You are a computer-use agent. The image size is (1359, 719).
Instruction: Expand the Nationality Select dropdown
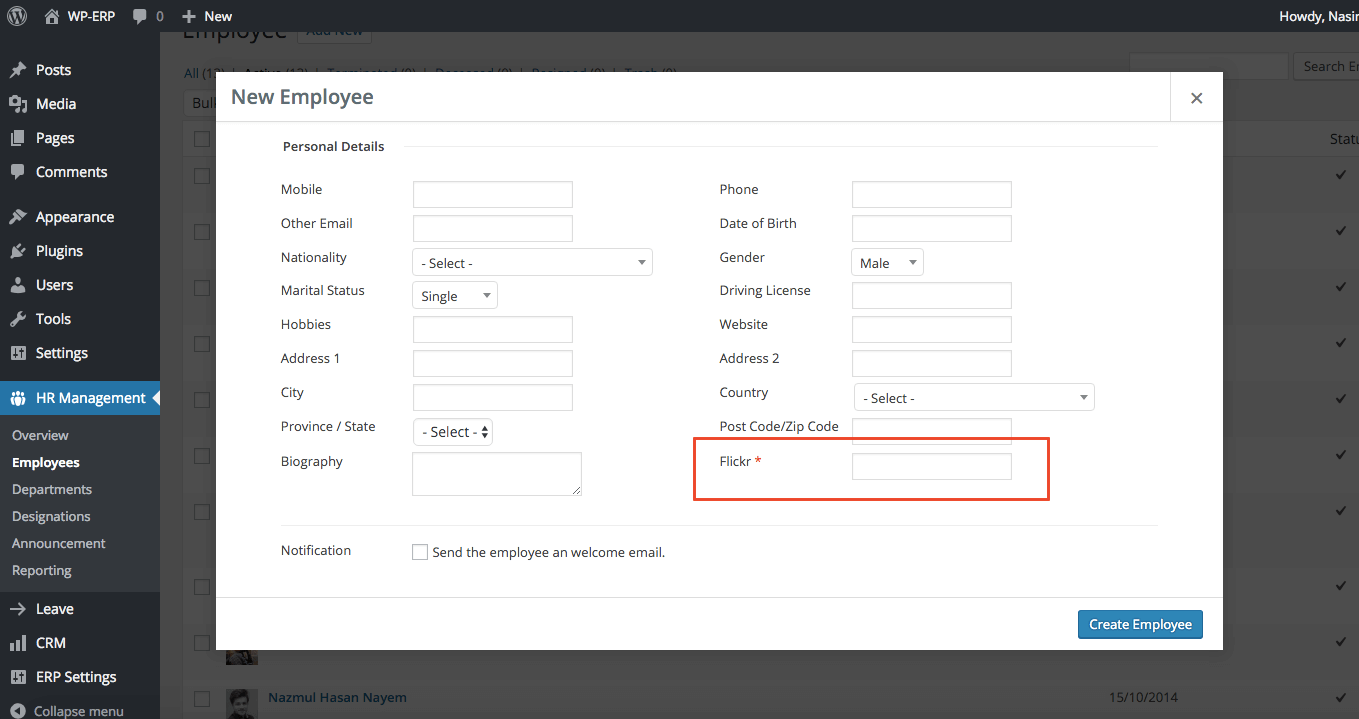(x=532, y=261)
